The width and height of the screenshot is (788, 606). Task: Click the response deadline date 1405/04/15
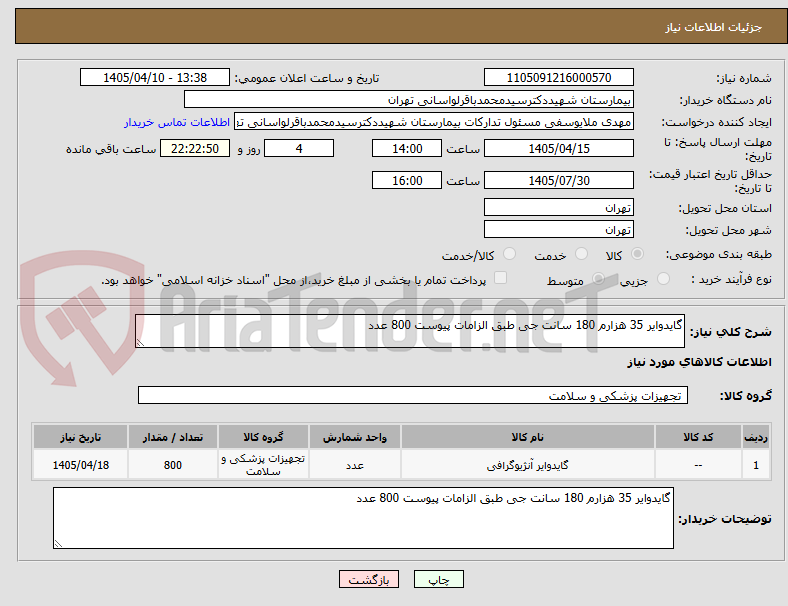(559, 148)
